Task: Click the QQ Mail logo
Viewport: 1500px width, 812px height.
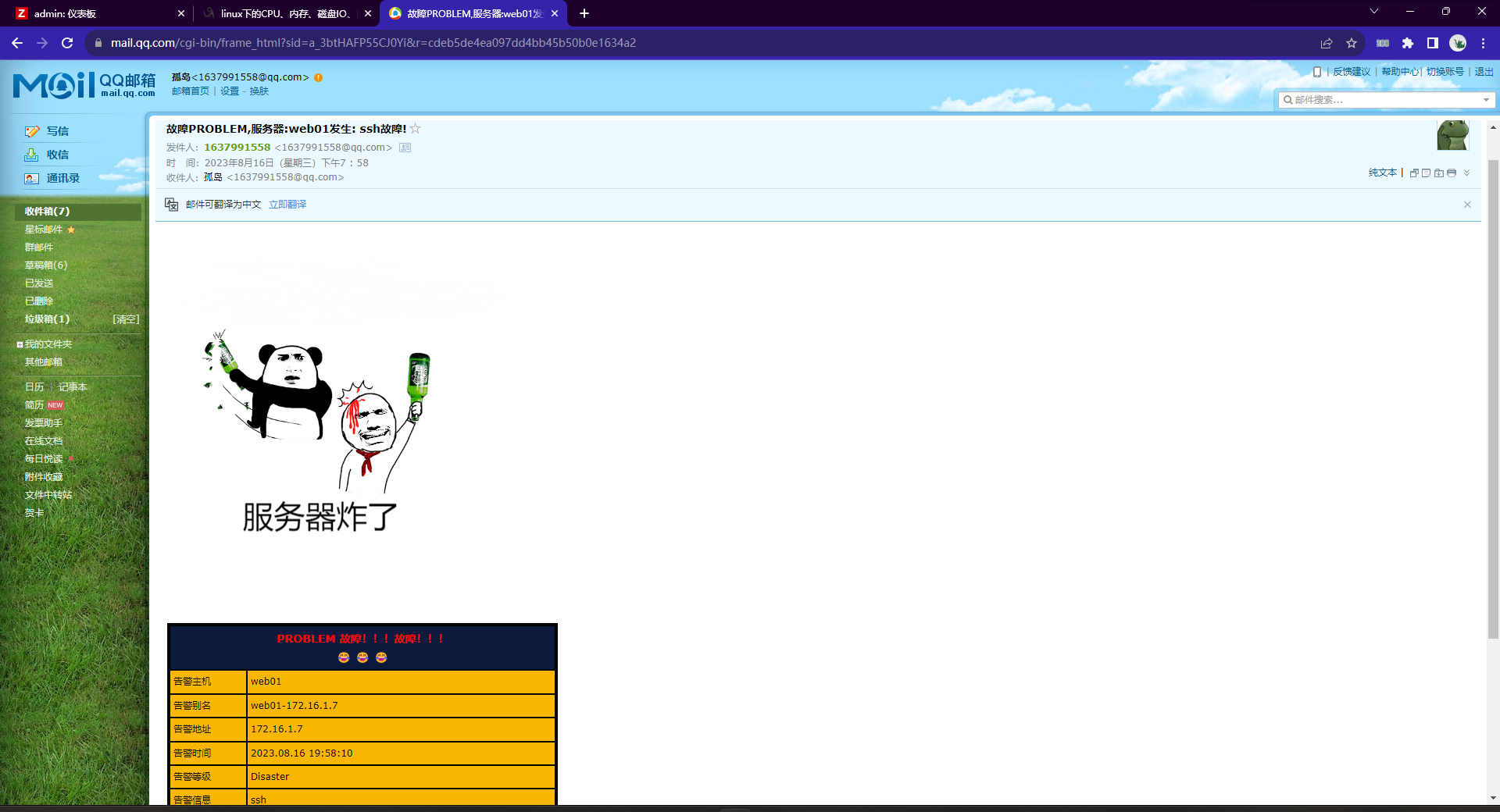Action: tap(84, 85)
